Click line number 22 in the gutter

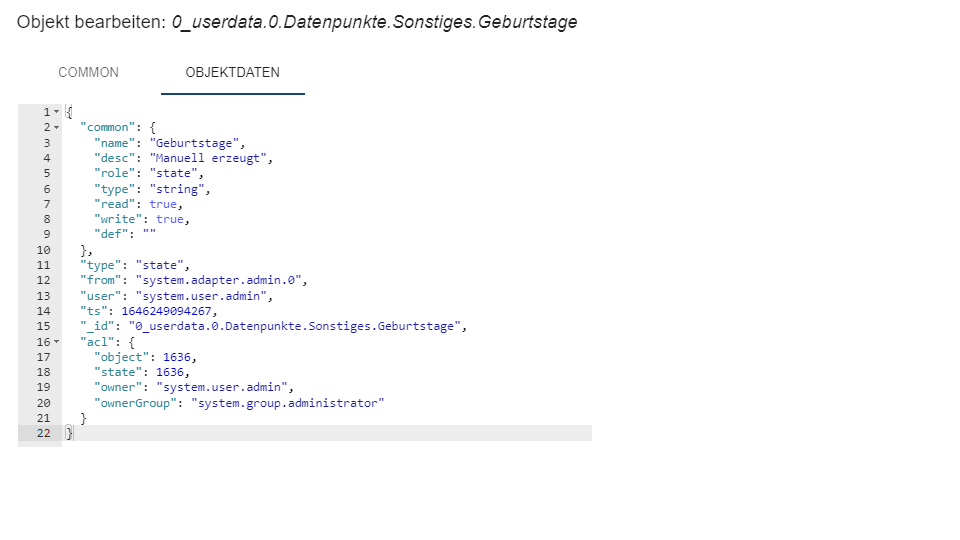point(43,433)
